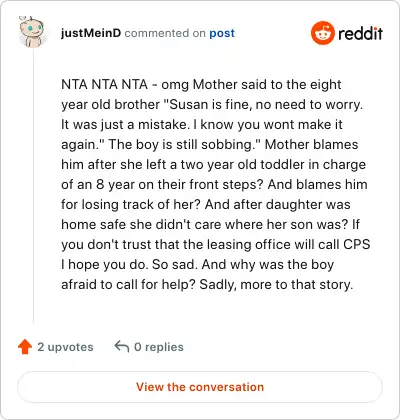
Task: Open the Reddit snoo logo circle
Action: tap(322, 33)
